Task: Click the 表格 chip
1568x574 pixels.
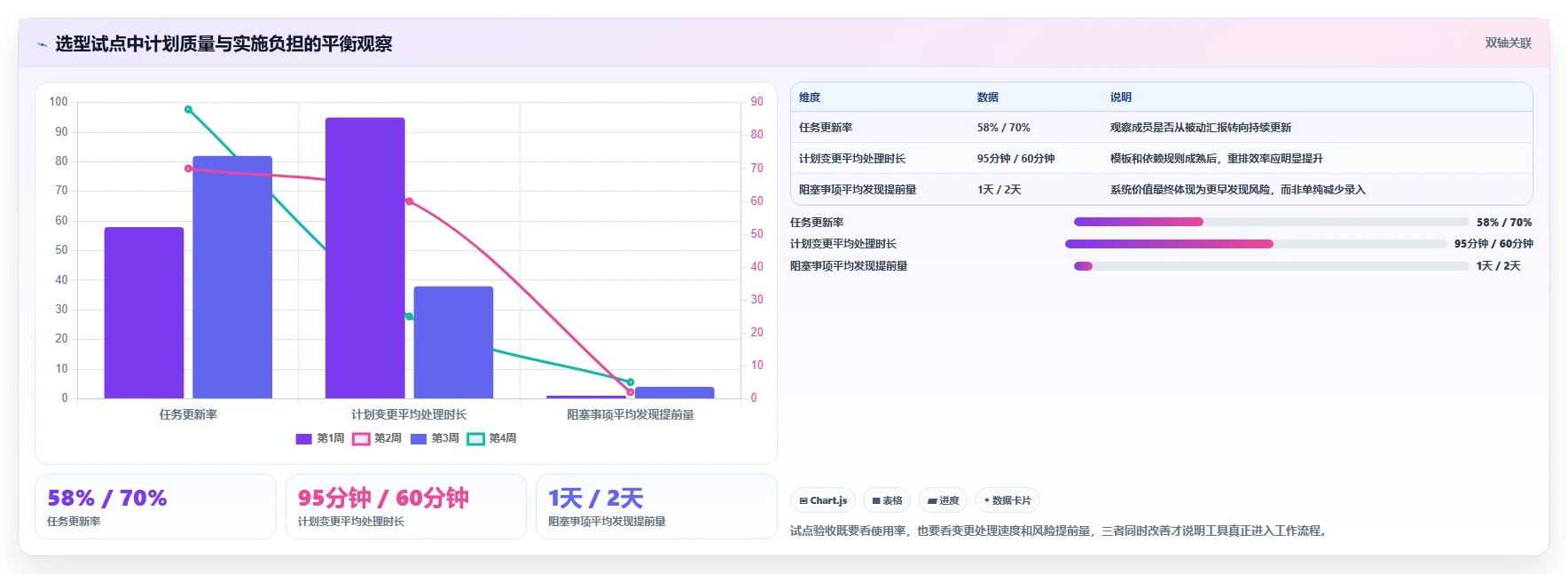Action: coord(887,500)
